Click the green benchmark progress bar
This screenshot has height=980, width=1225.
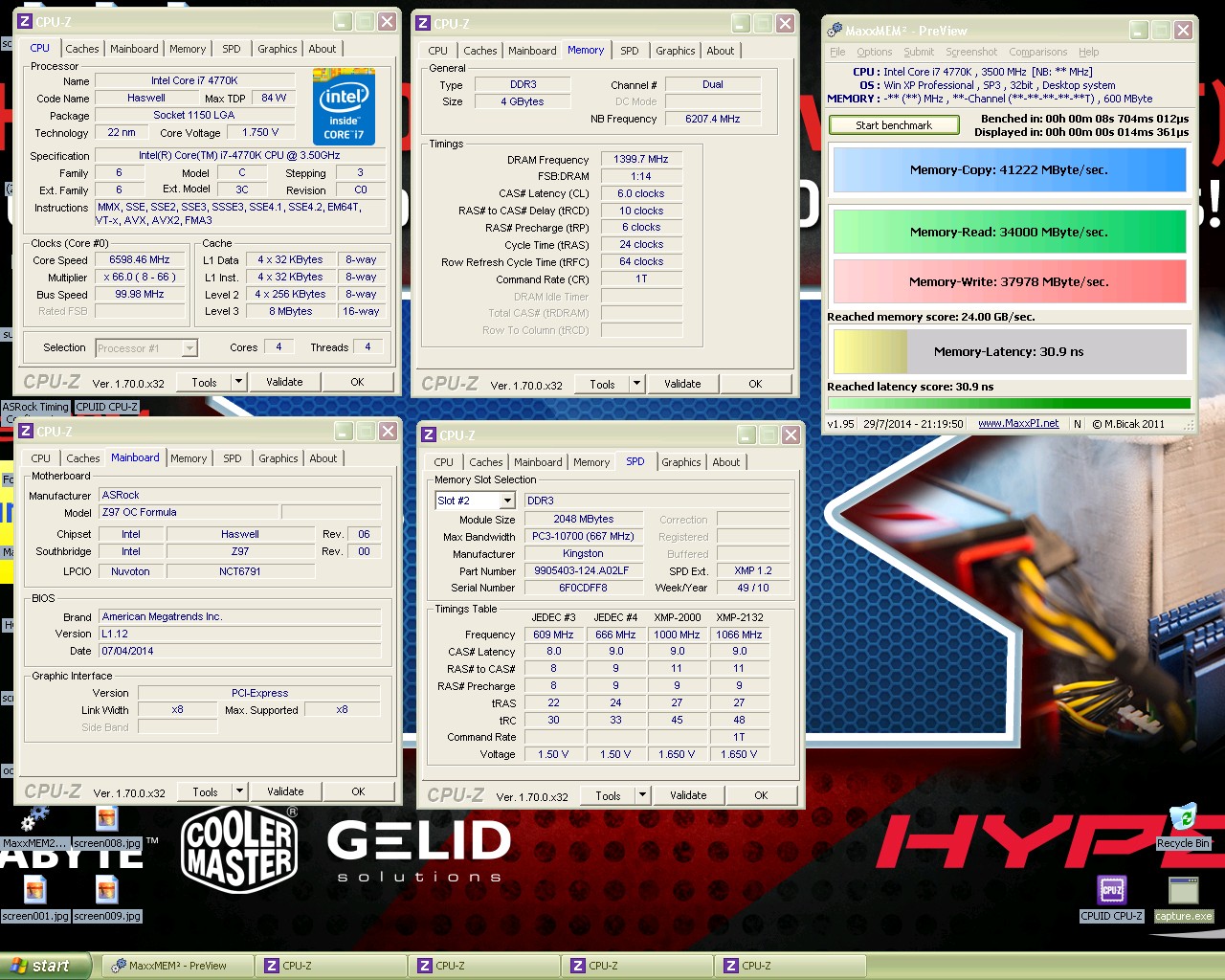(x=1009, y=404)
